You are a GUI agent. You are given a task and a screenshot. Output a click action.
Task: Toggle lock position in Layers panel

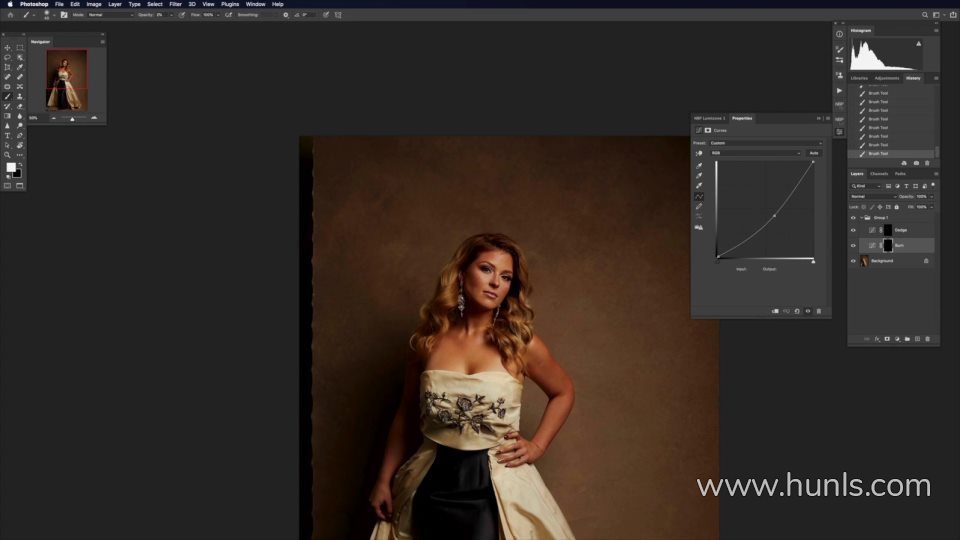pyautogui.click(x=880, y=207)
